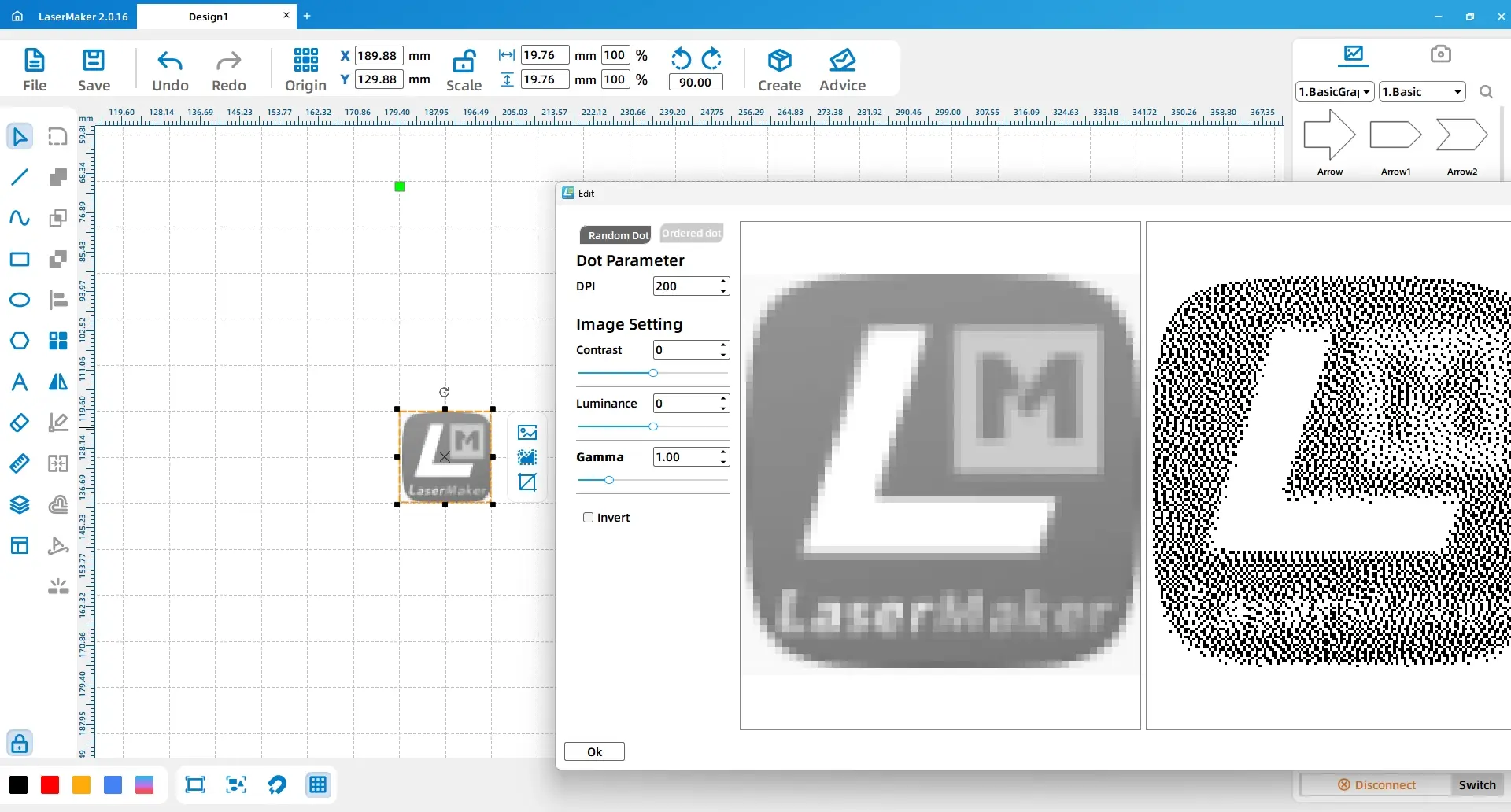Click the Switch button
This screenshot has width=1511, height=812.
pyautogui.click(x=1477, y=784)
